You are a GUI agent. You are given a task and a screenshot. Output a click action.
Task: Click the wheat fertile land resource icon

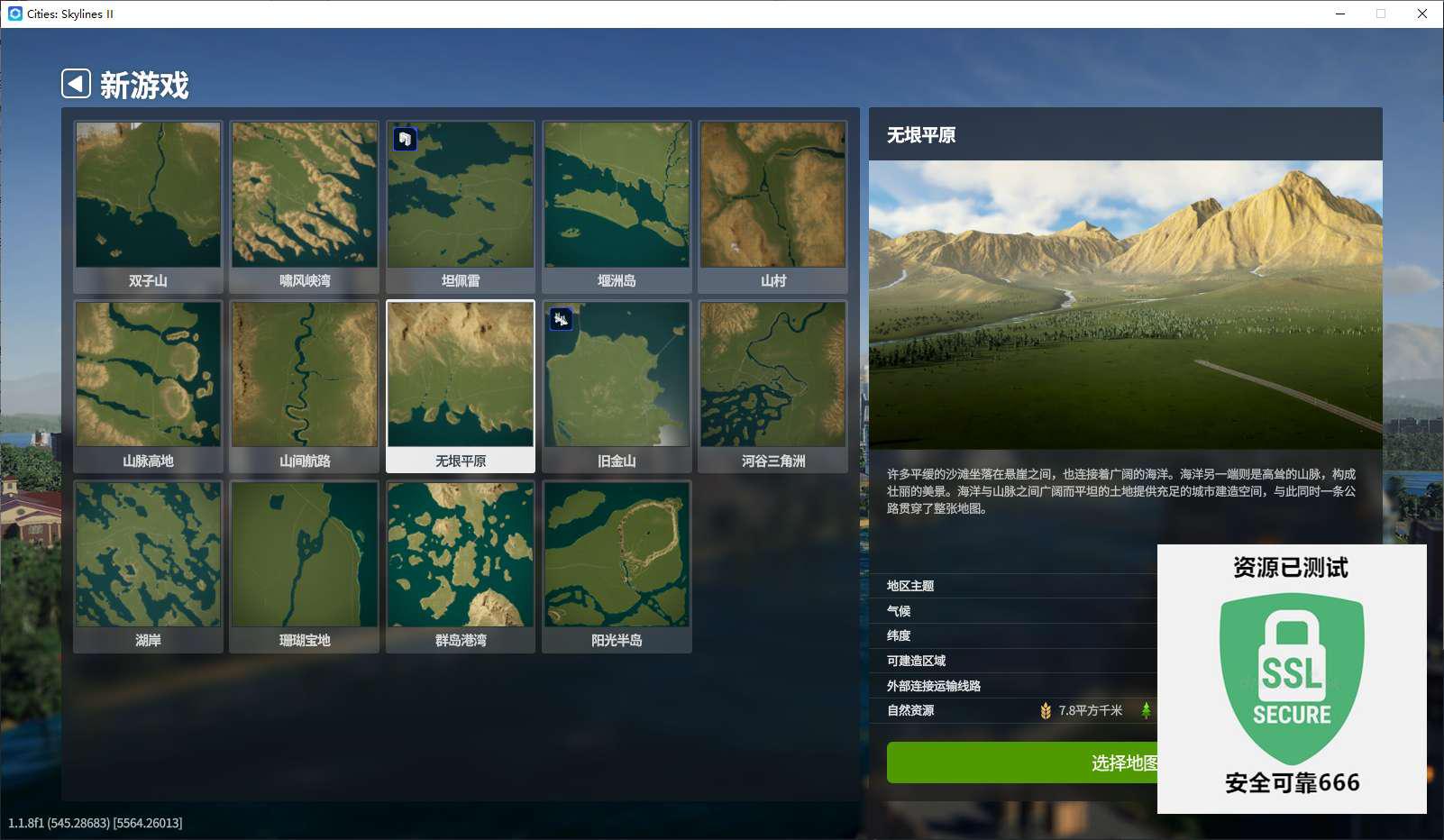pyautogui.click(x=1046, y=710)
